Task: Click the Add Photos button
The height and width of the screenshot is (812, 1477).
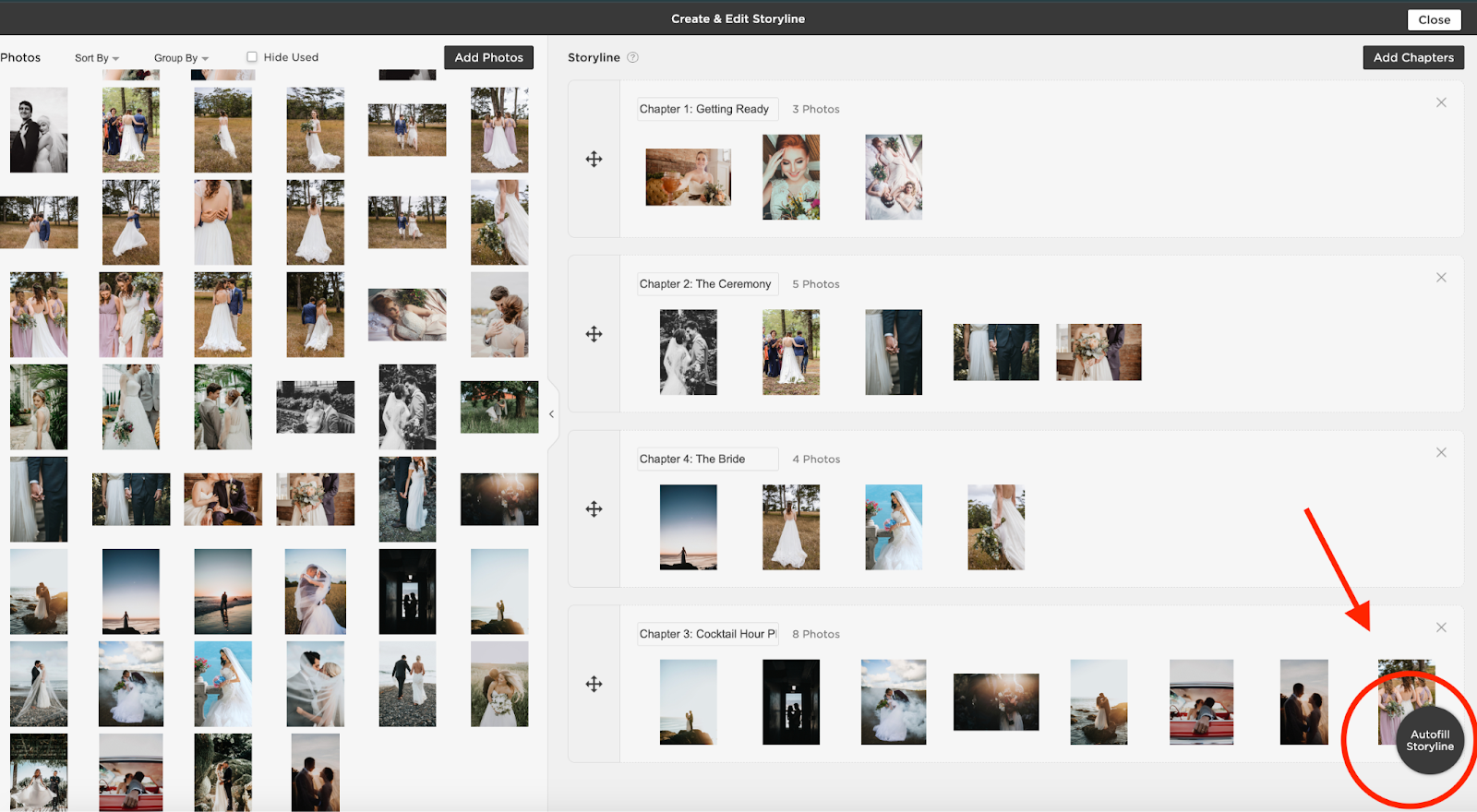Action: [x=488, y=57]
